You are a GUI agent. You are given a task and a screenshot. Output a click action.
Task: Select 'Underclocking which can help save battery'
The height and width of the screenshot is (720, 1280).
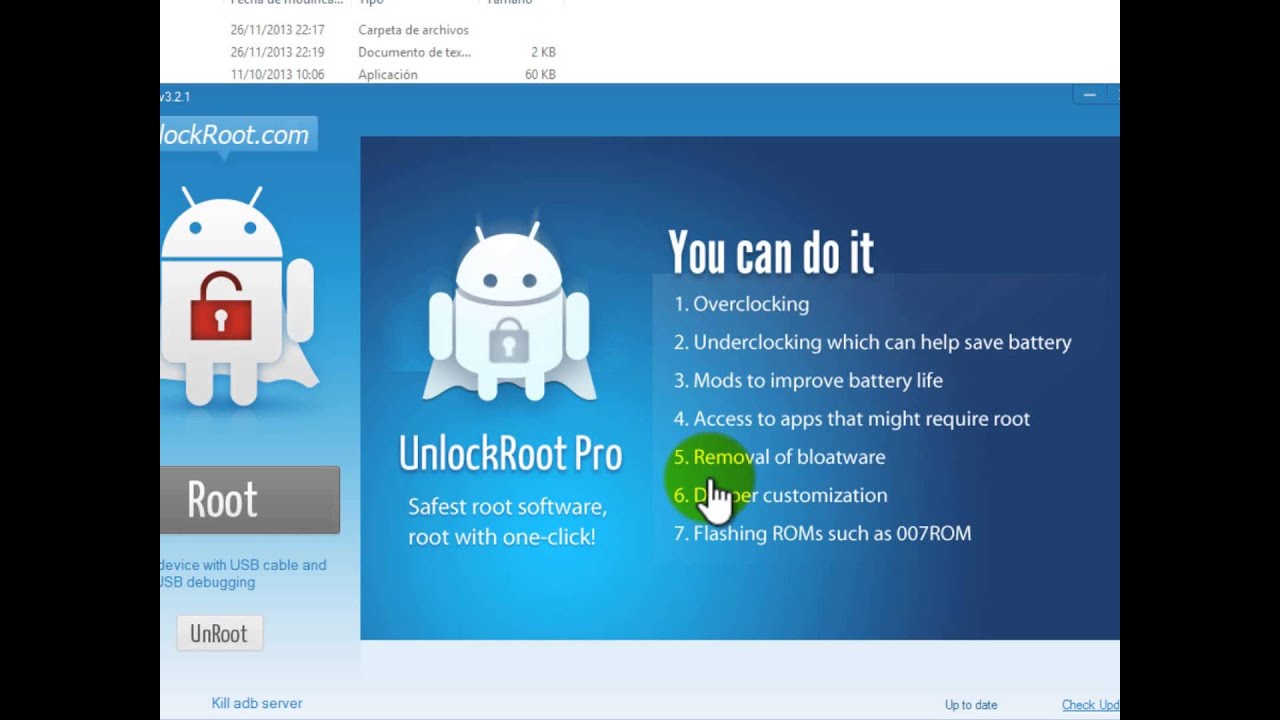pos(882,342)
